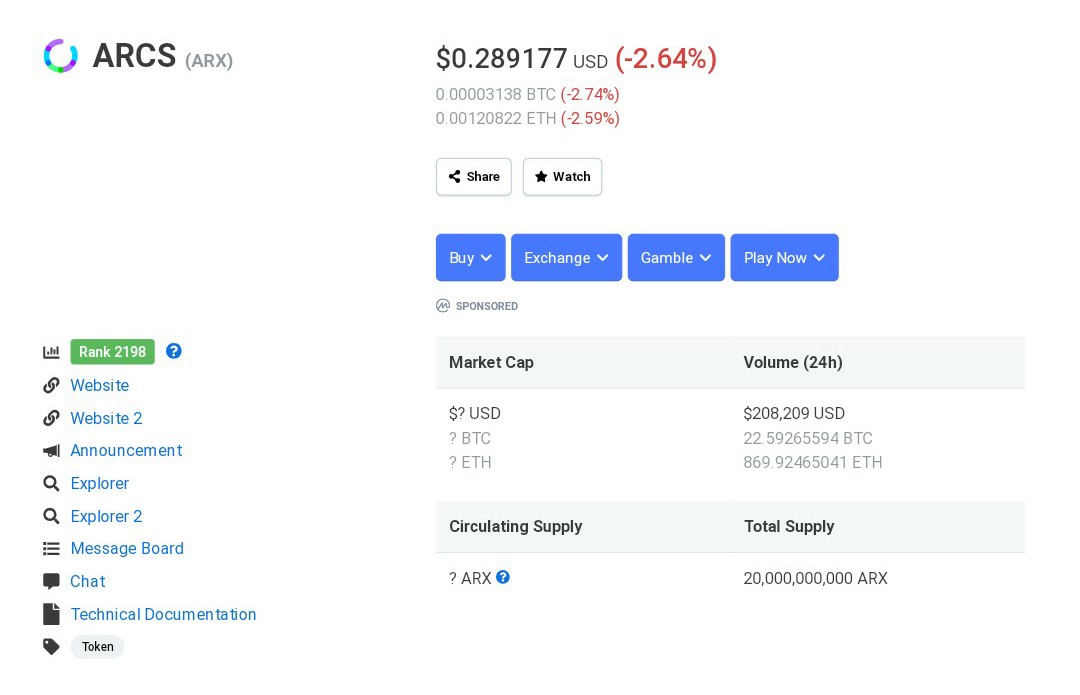
Task: Click the tag icon beside Token
Action: [x=51, y=647]
